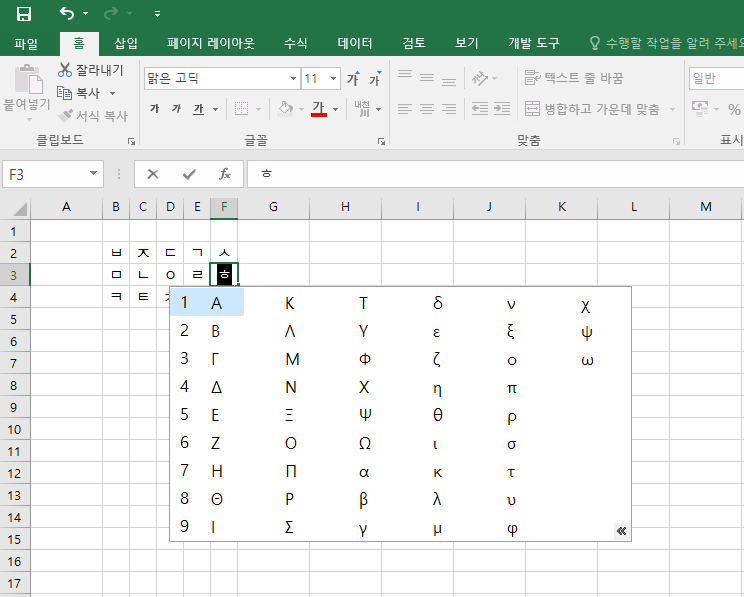Switch to the 검토 tab
The width and height of the screenshot is (744, 597).
click(414, 44)
